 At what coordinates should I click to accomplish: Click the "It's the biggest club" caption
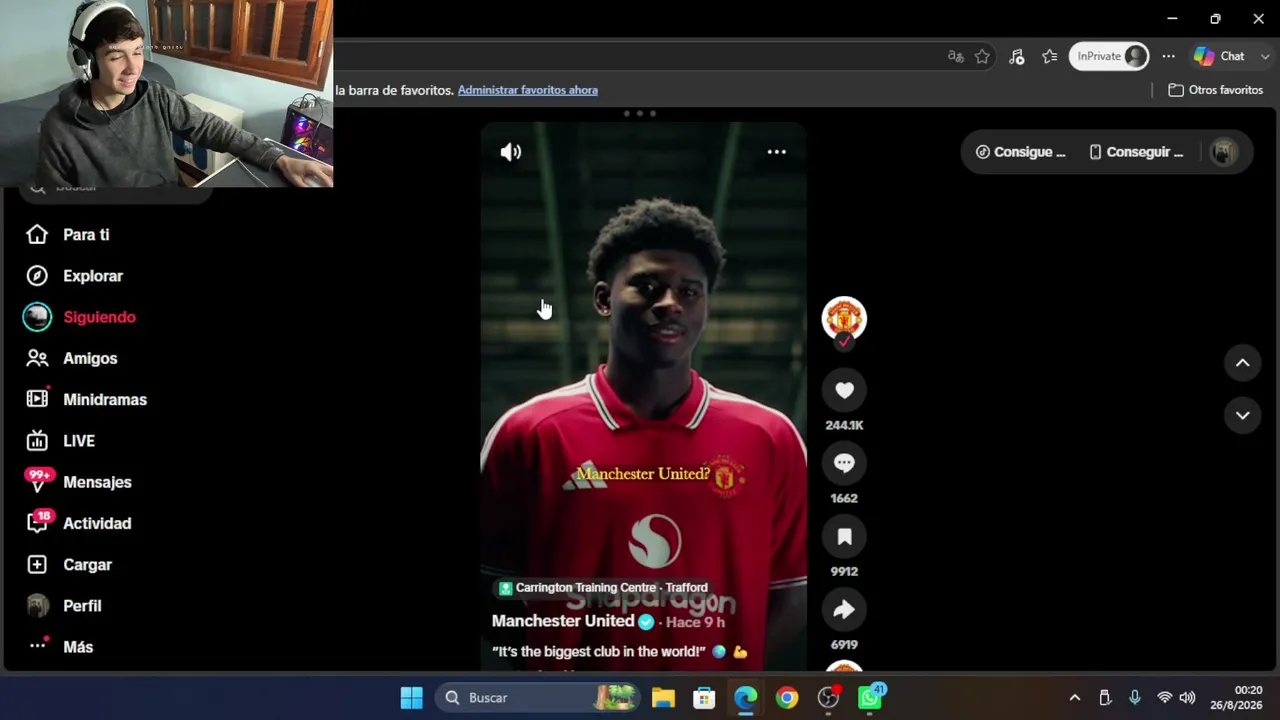coord(619,652)
